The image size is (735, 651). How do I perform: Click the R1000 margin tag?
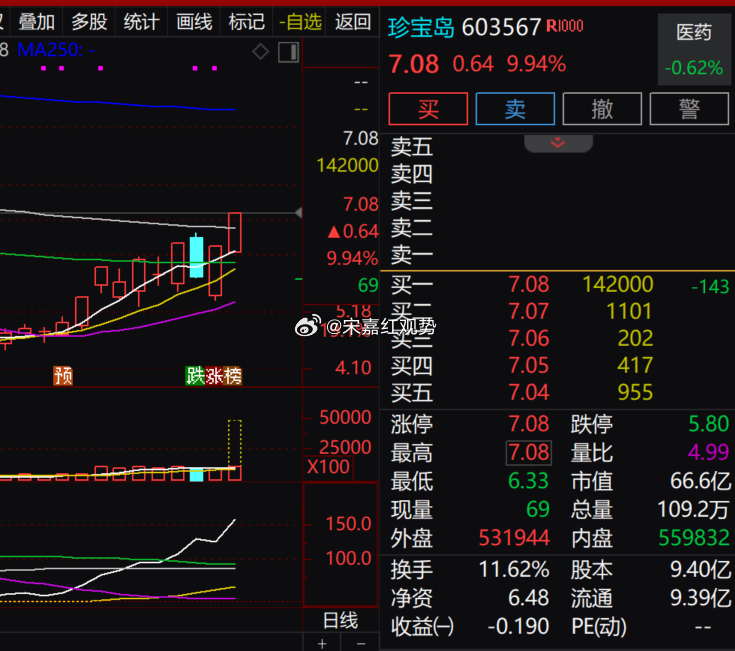(x=565, y=25)
